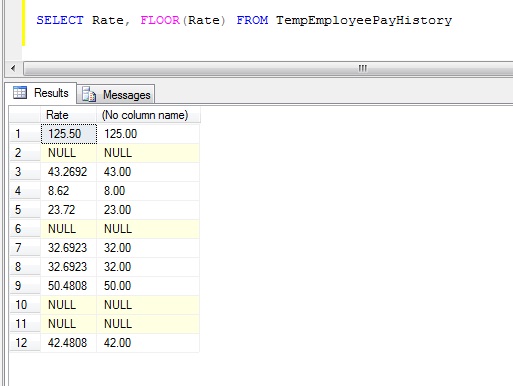The height and width of the screenshot is (386, 513).
Task: Select row header 1 in results grid
Action: click(x=25, y=134)
